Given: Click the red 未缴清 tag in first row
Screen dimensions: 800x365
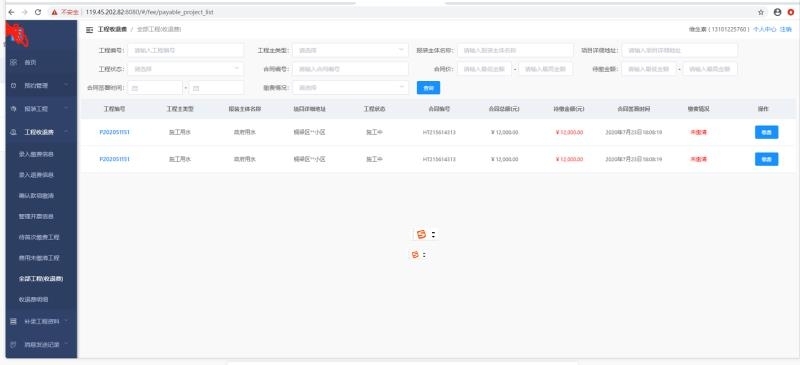Looking at the screenshot, I should pyautogui.click(x=698, y=132).
